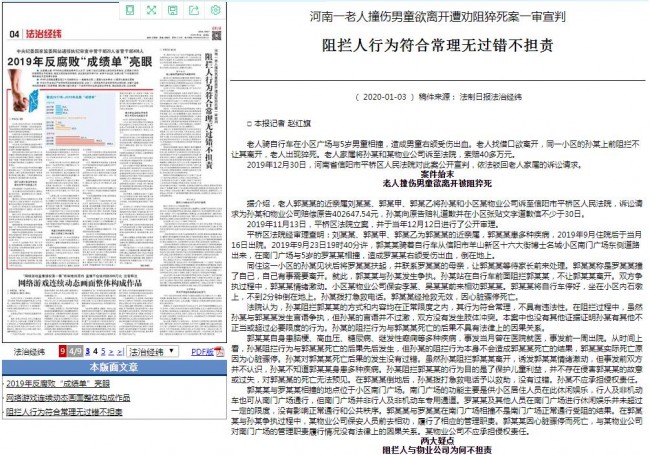650x455 pixels.
Task: Open fullscreen with the expand arrows icon
Action: pyautogui.click(x=151, y=10)
